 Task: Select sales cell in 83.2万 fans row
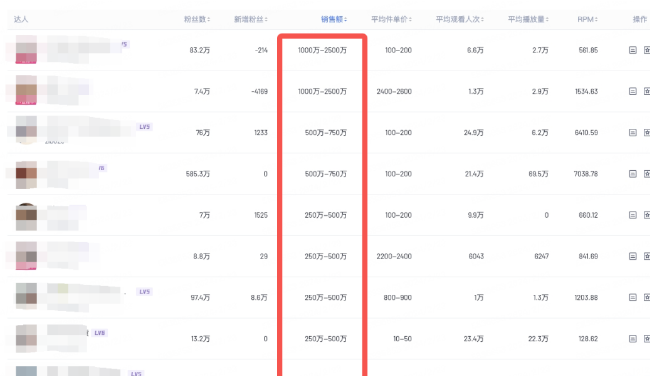(x=322, y=50)
